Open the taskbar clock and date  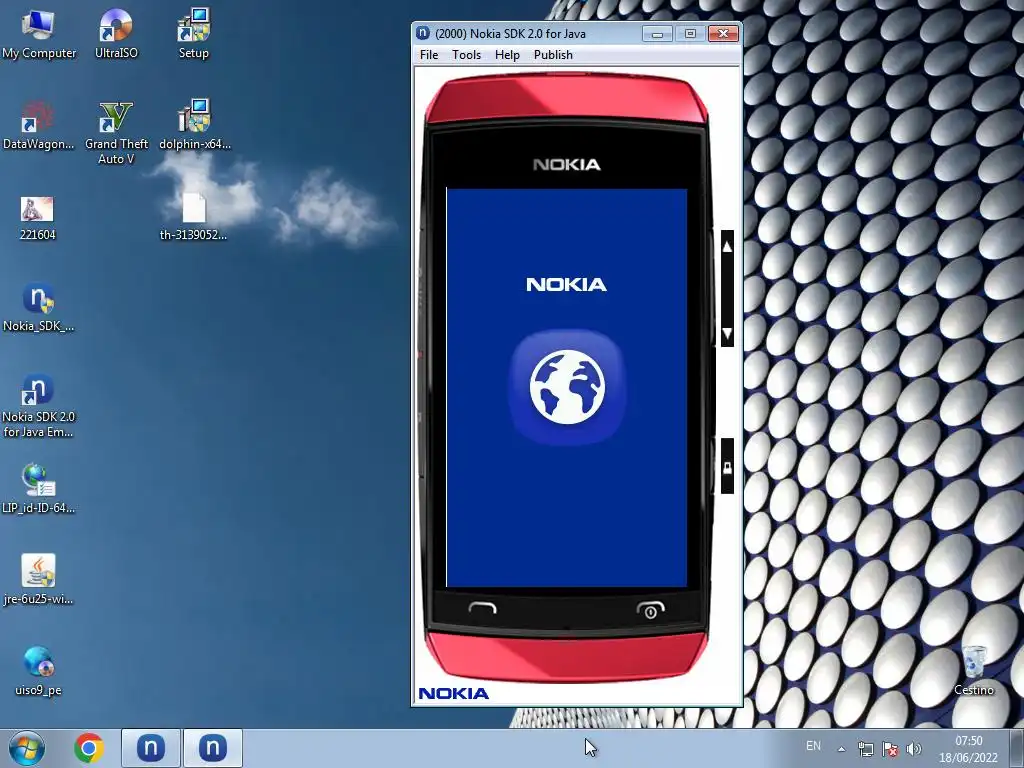click(x=968, y=749)
